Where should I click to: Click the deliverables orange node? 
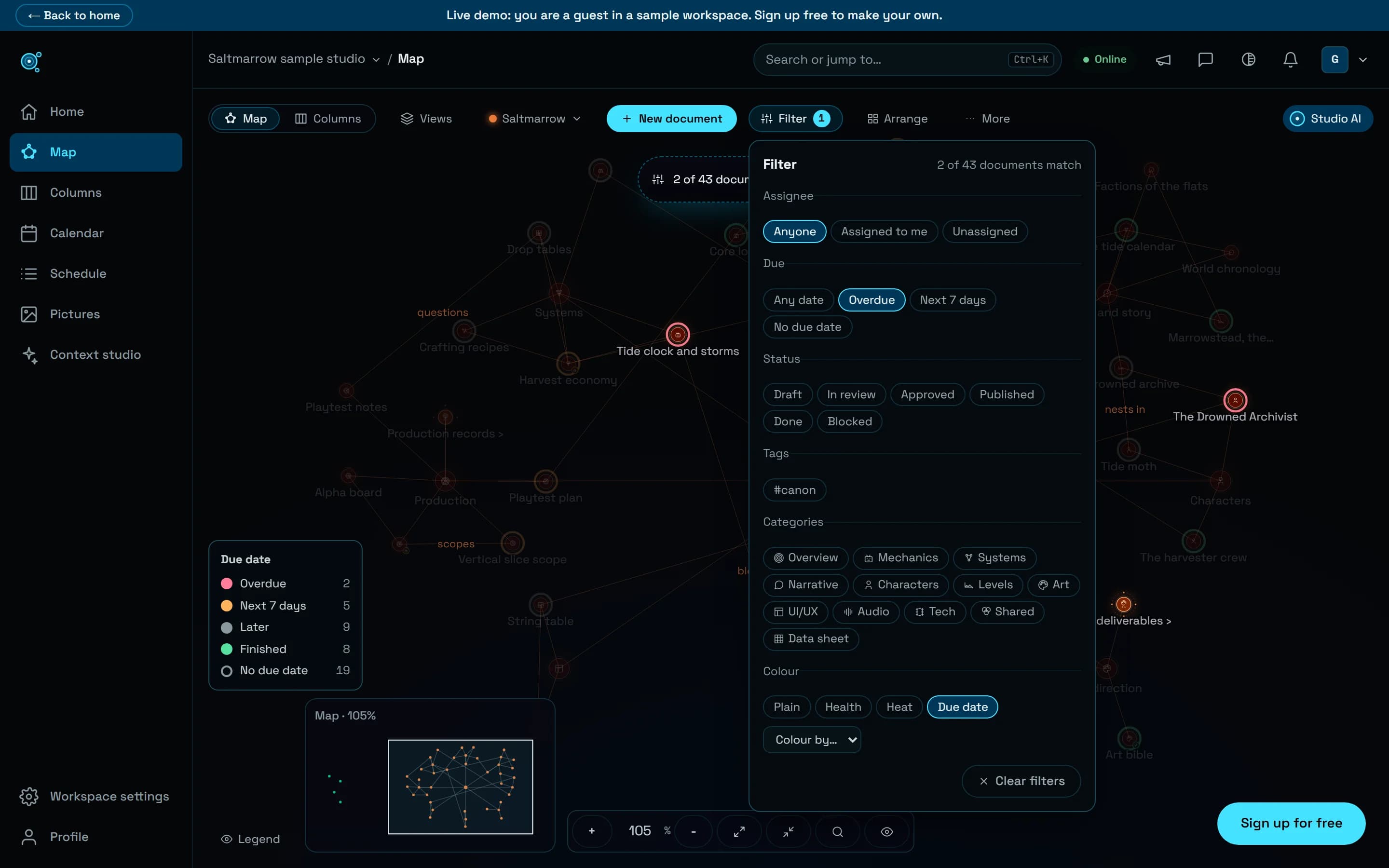coord(1123,604)
